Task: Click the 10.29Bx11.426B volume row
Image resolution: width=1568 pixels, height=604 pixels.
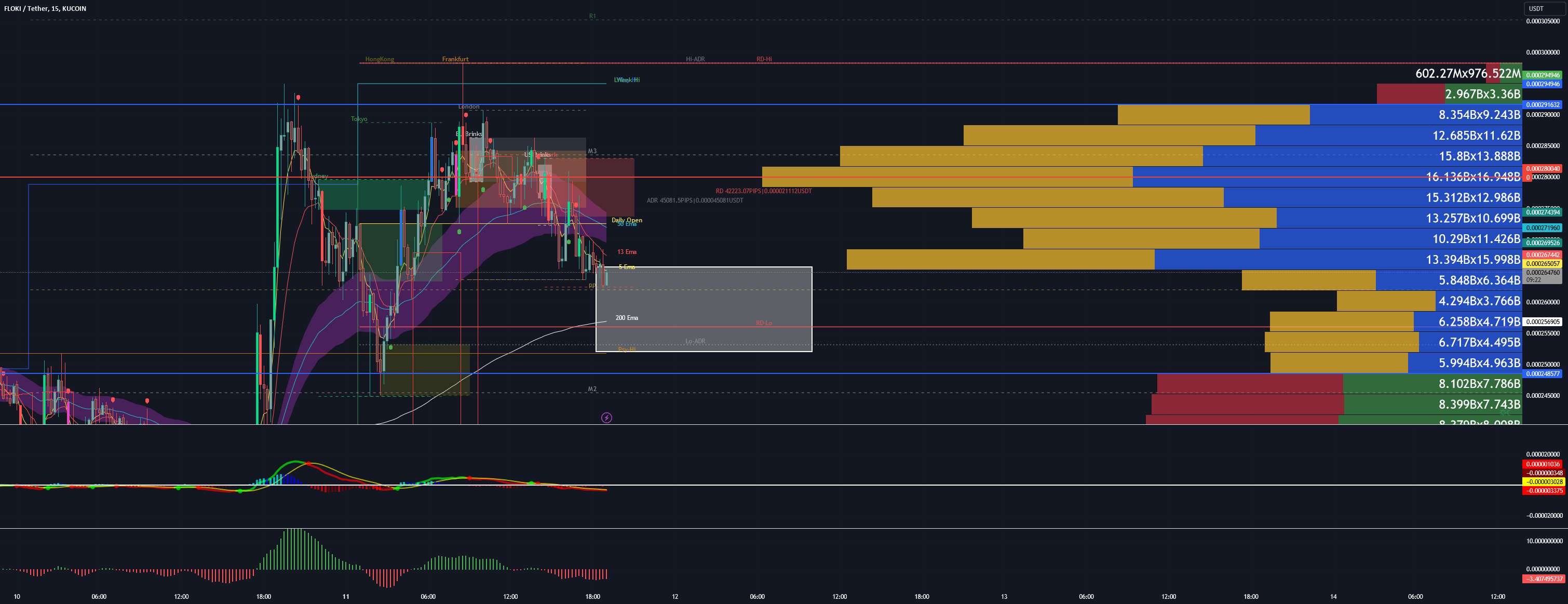Action: tap(1273, 239)
